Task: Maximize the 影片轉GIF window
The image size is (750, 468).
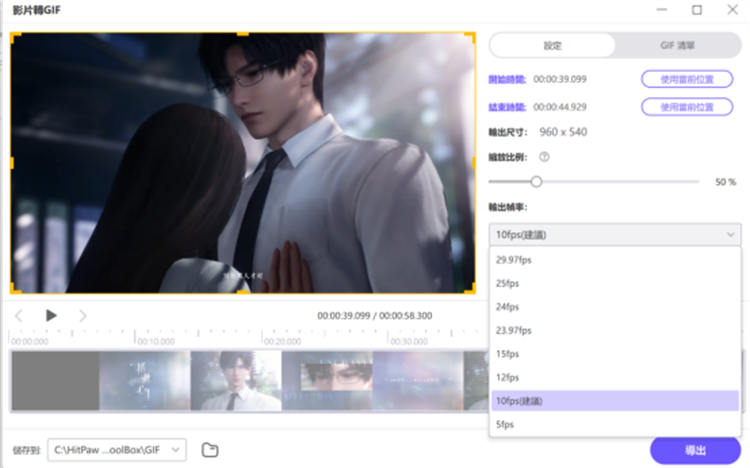Action: tap(696, 10)
